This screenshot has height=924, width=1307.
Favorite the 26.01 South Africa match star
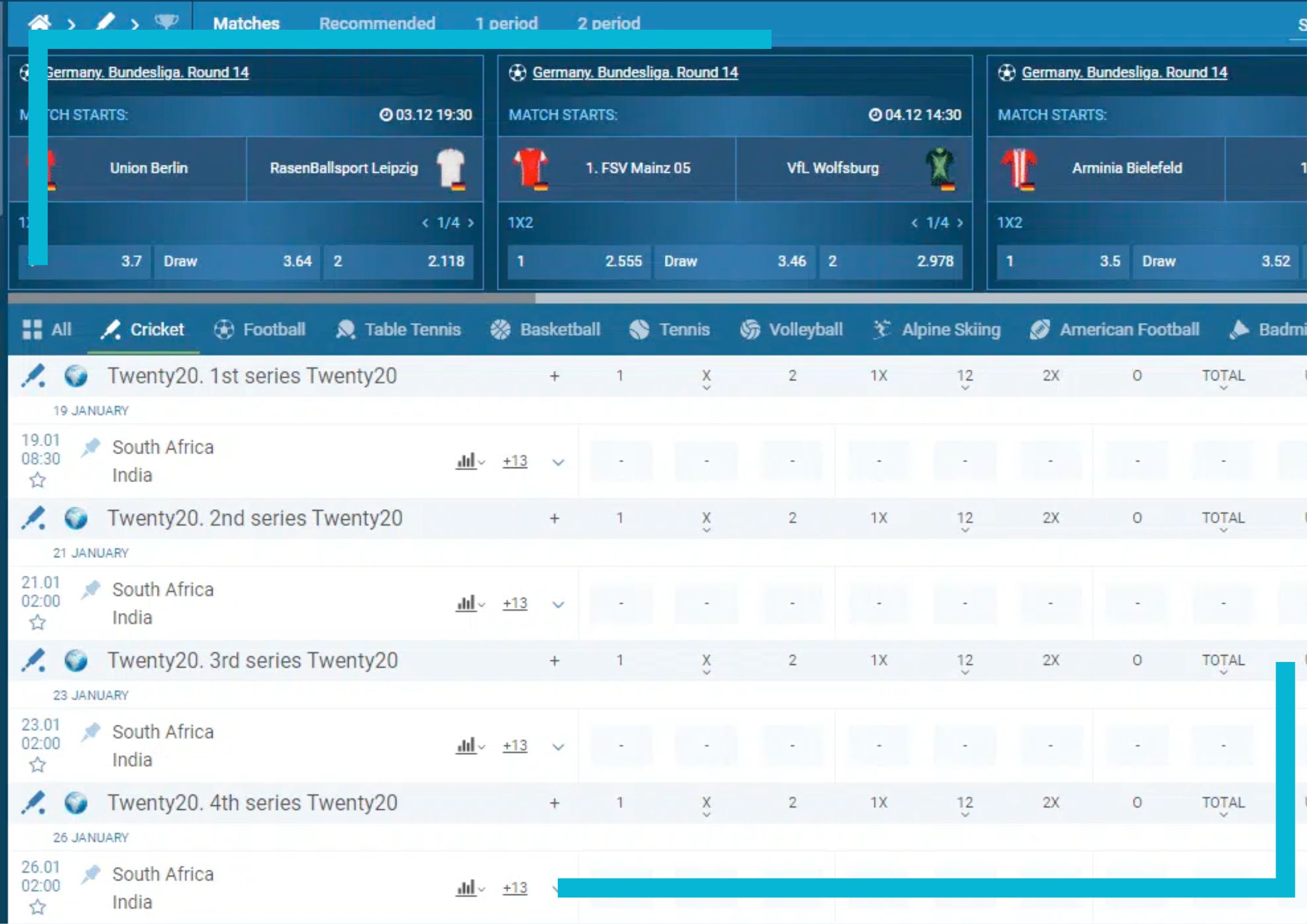point(38,907)
